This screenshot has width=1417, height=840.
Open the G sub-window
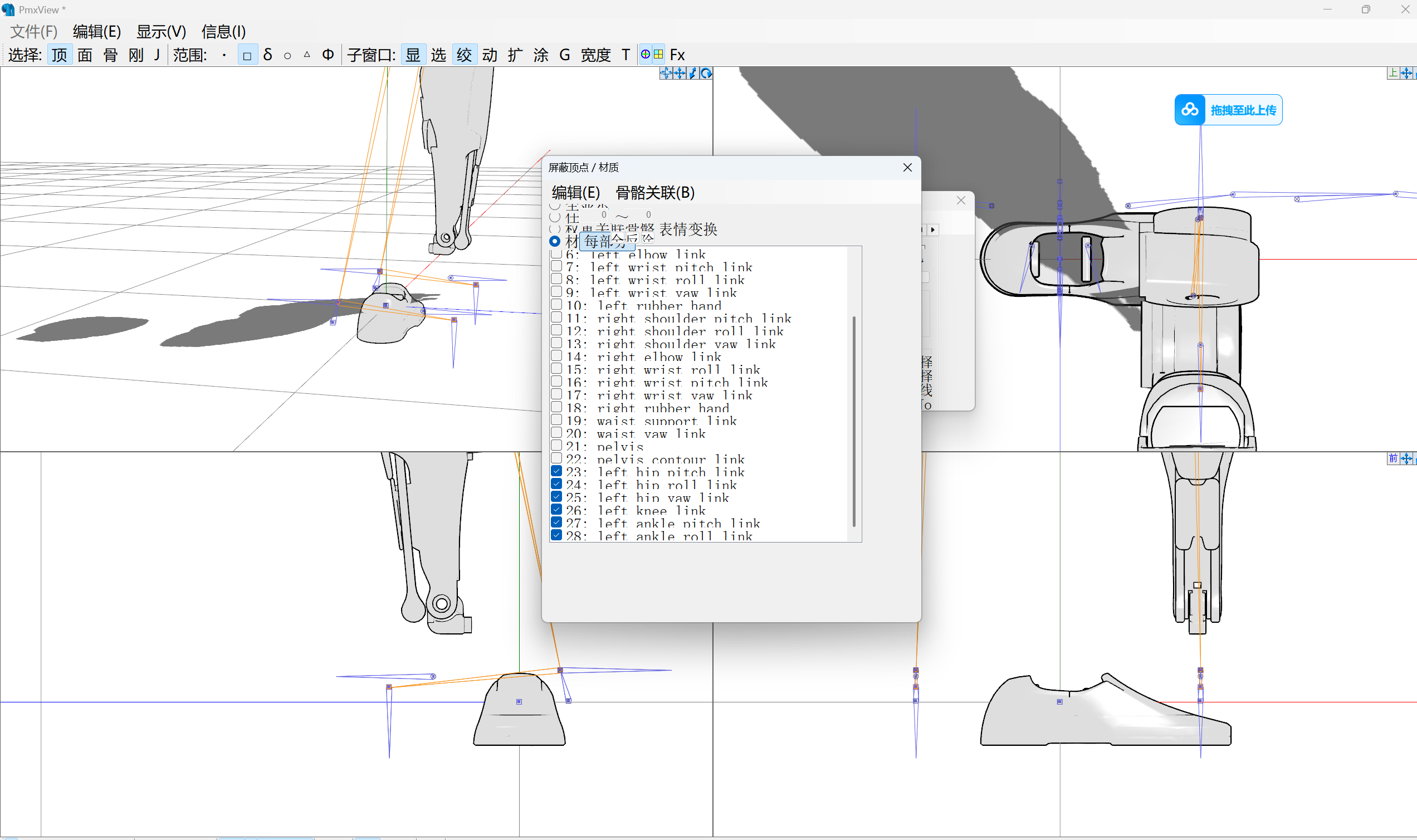564,55
